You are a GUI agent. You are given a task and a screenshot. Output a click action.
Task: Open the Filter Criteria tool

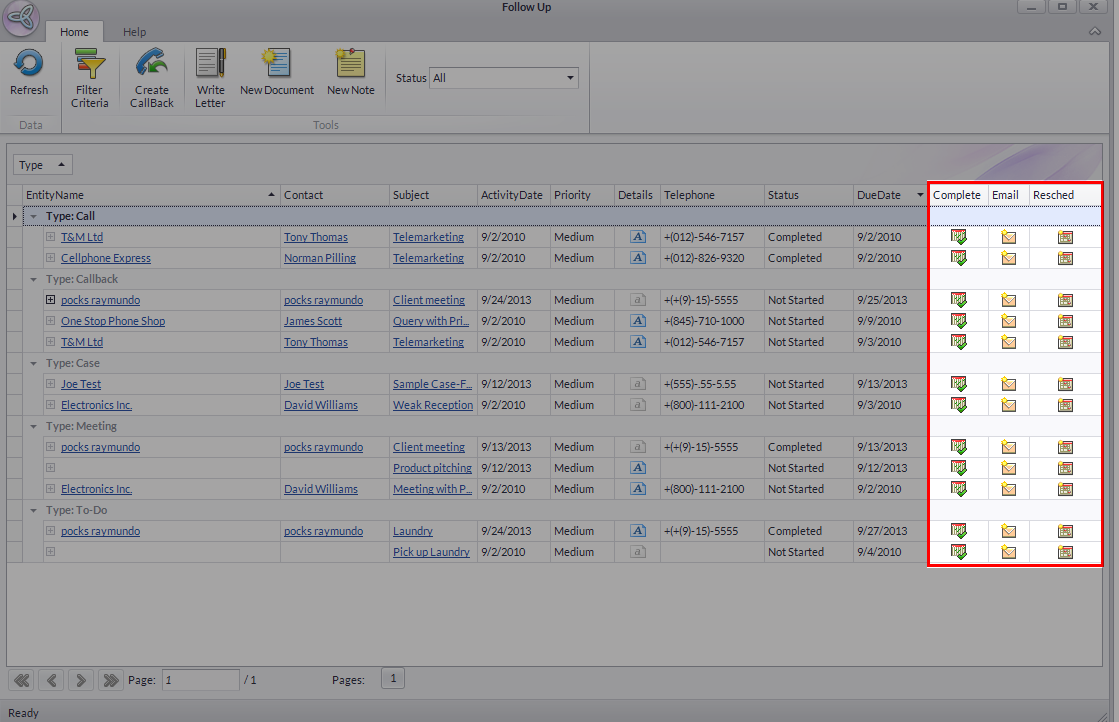pyautogui.click(x=90, y=65)
